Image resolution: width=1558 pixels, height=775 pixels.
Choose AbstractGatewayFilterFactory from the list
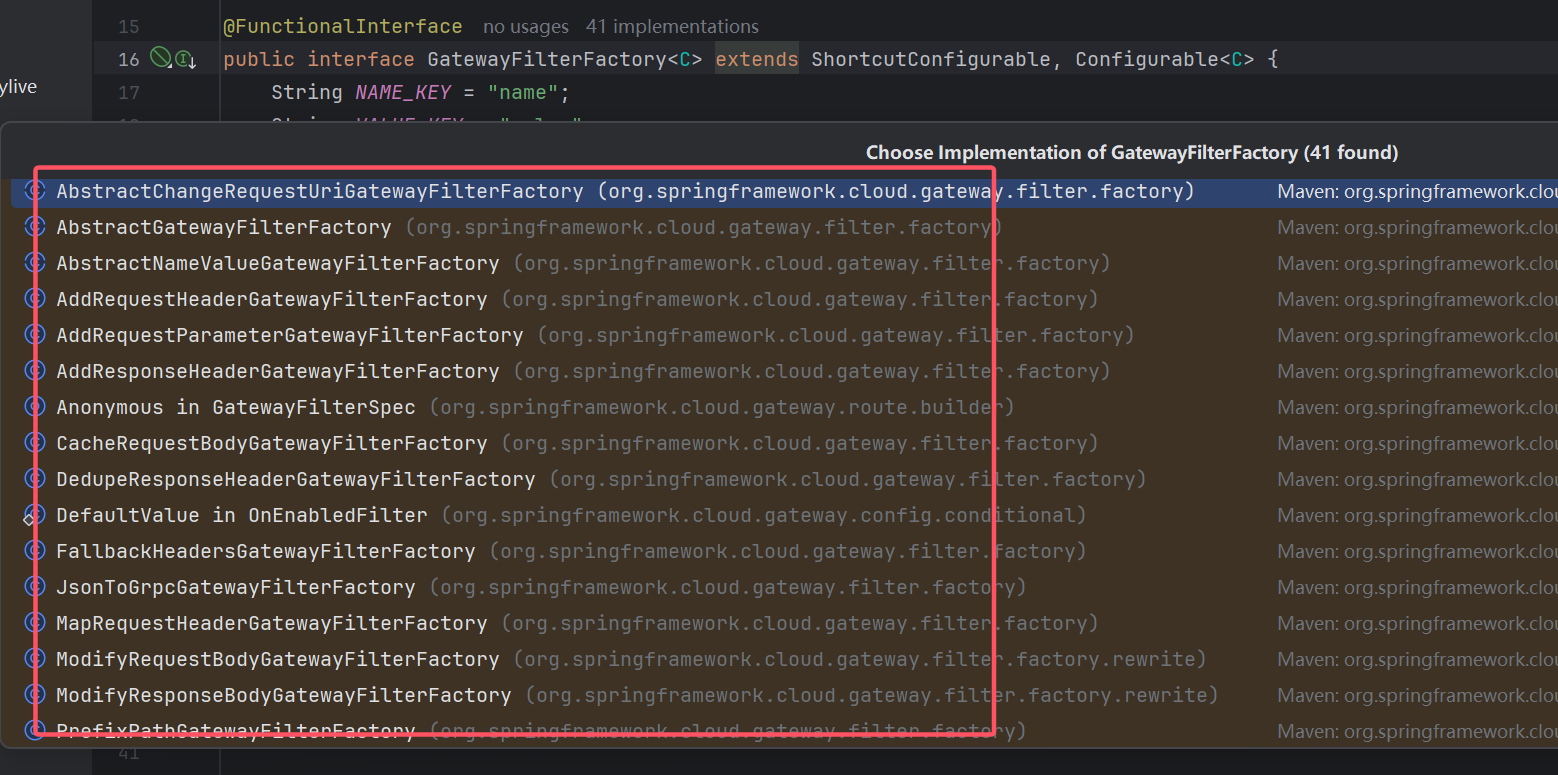point(784,227)
